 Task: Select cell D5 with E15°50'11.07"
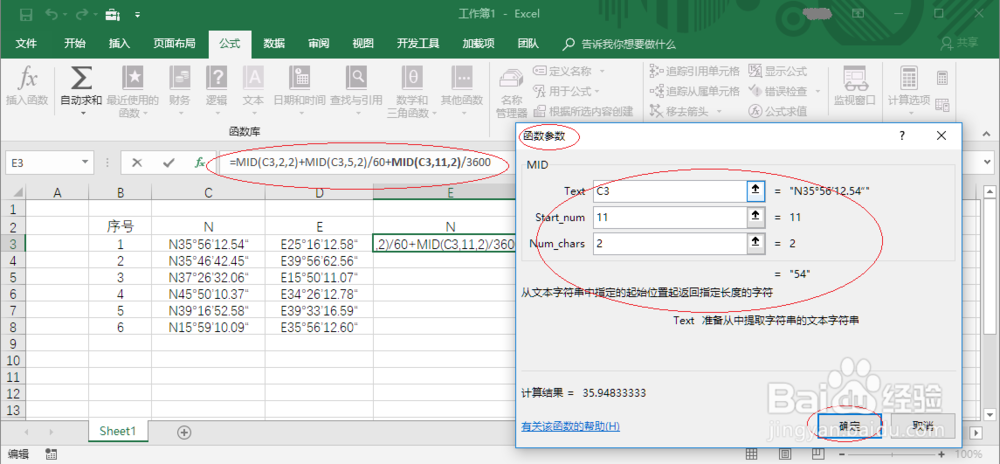(319, 277)
